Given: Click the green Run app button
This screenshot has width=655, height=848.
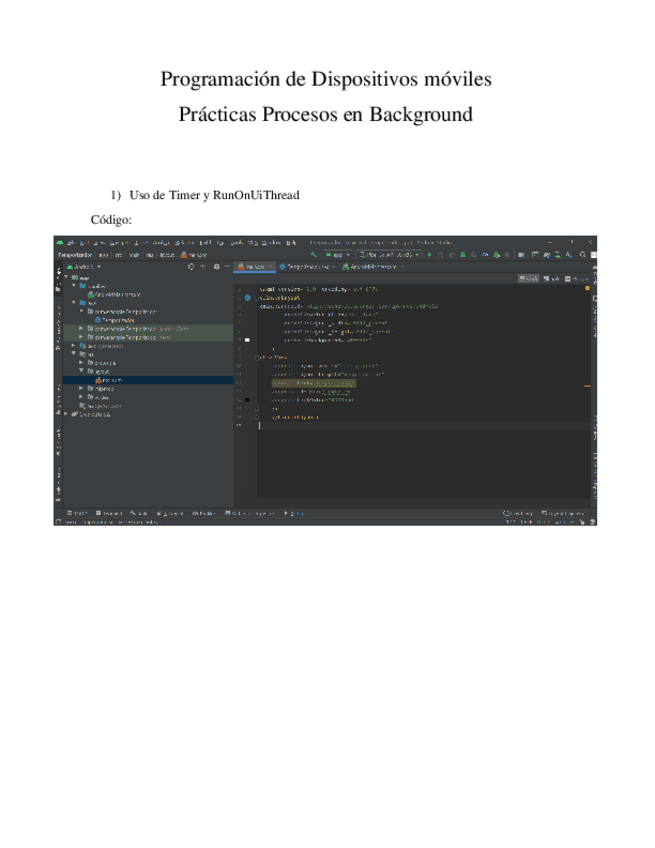Looking at the screenshot, I should click(429, 255).
